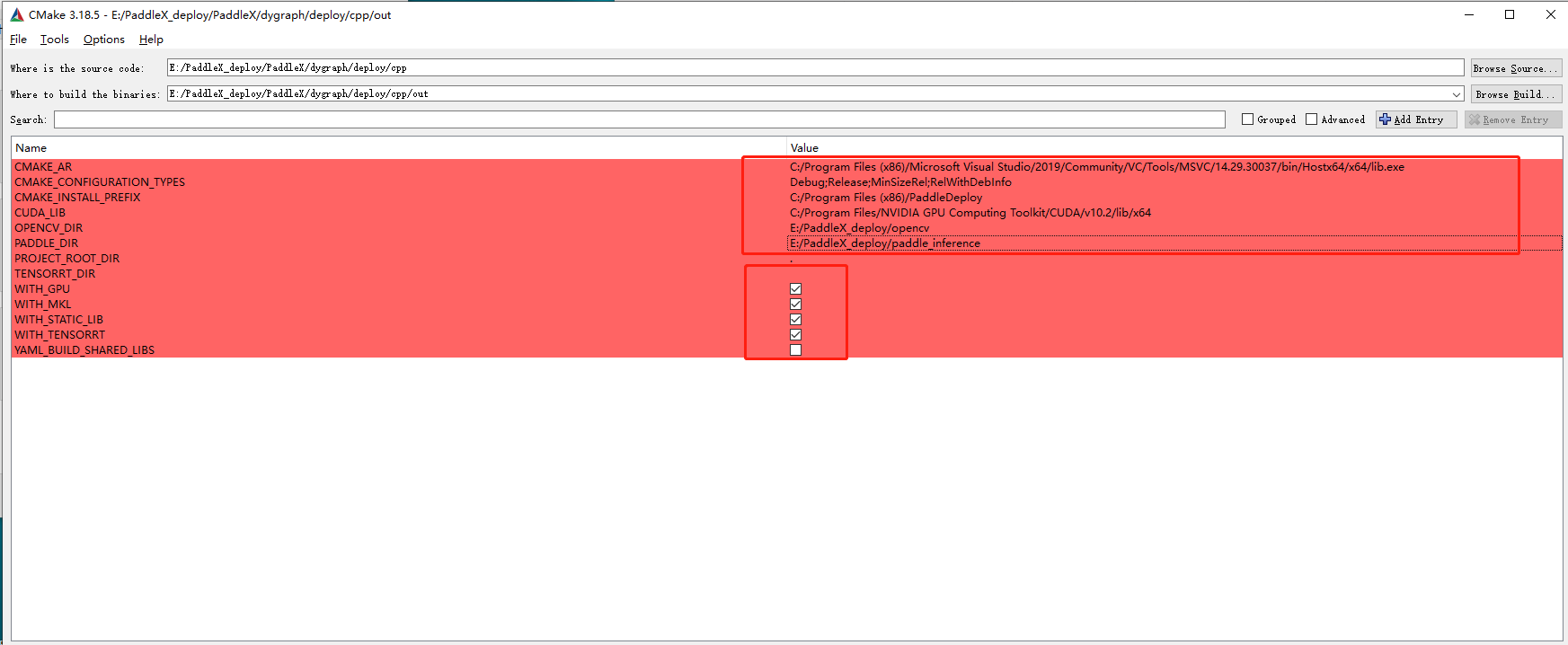Open the Tools menu

(x=55, y=40)
